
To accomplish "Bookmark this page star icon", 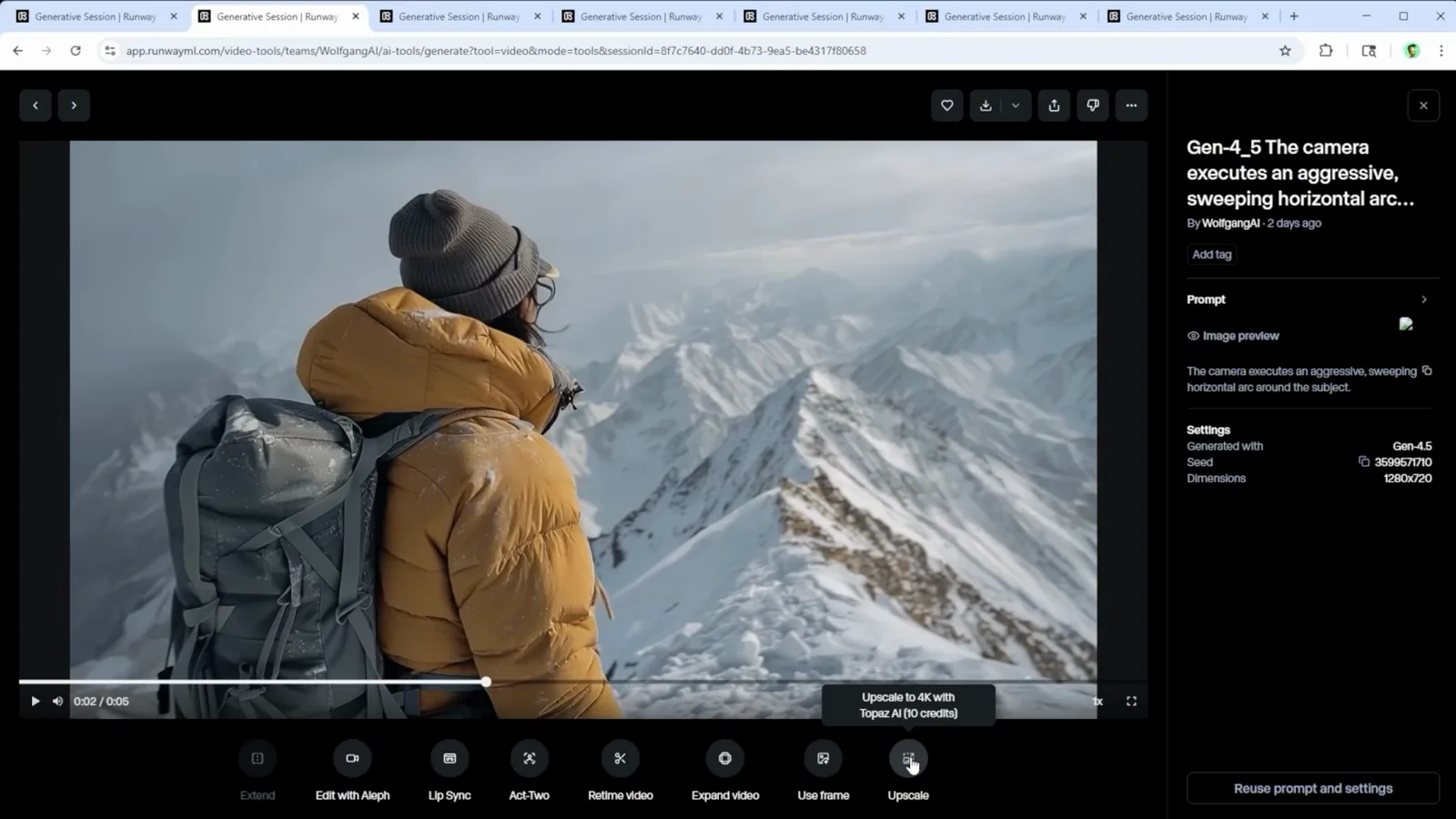I will (x=1285, y=51).
